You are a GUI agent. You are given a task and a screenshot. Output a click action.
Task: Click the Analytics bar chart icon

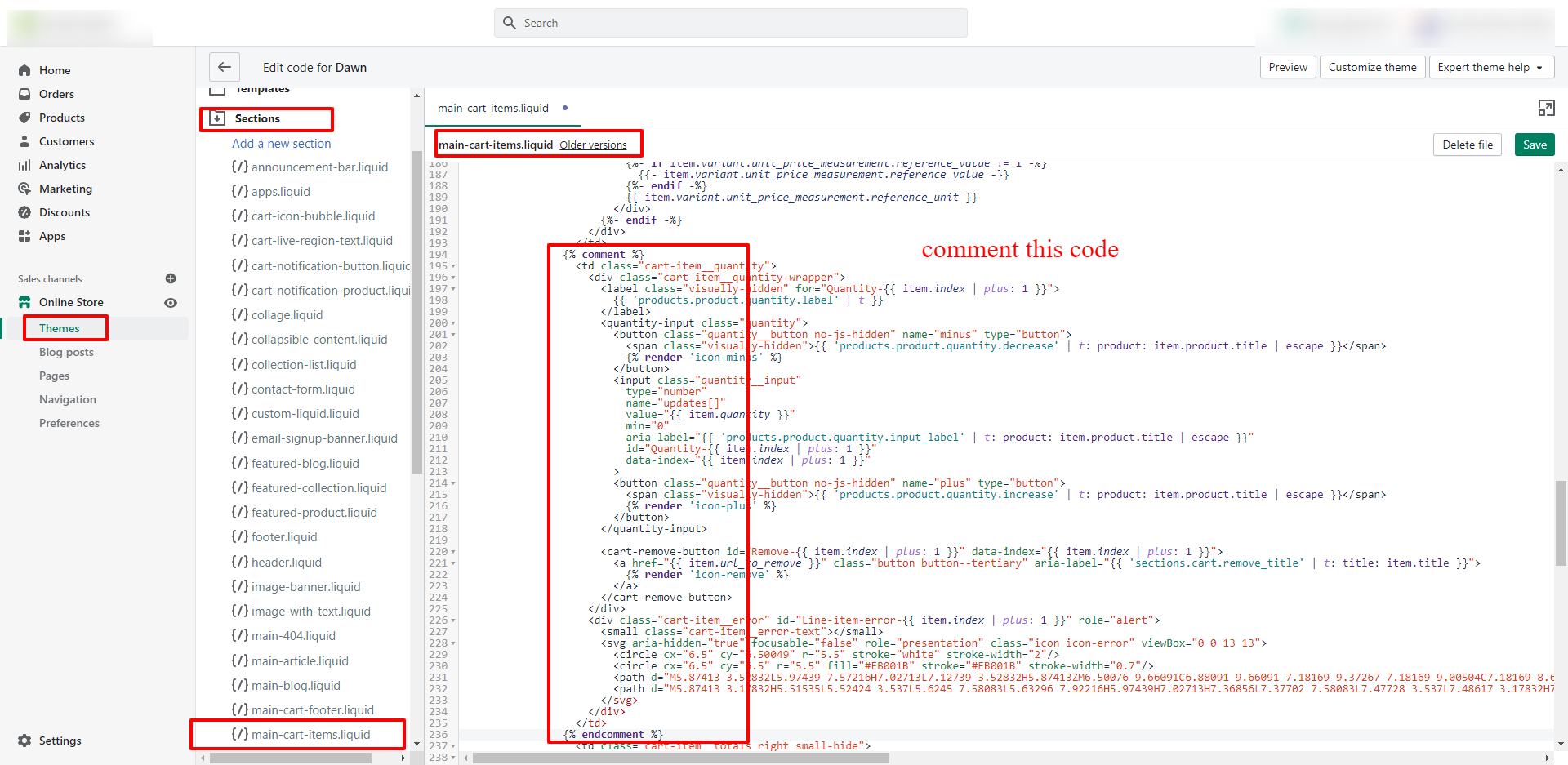coord(24,165)
